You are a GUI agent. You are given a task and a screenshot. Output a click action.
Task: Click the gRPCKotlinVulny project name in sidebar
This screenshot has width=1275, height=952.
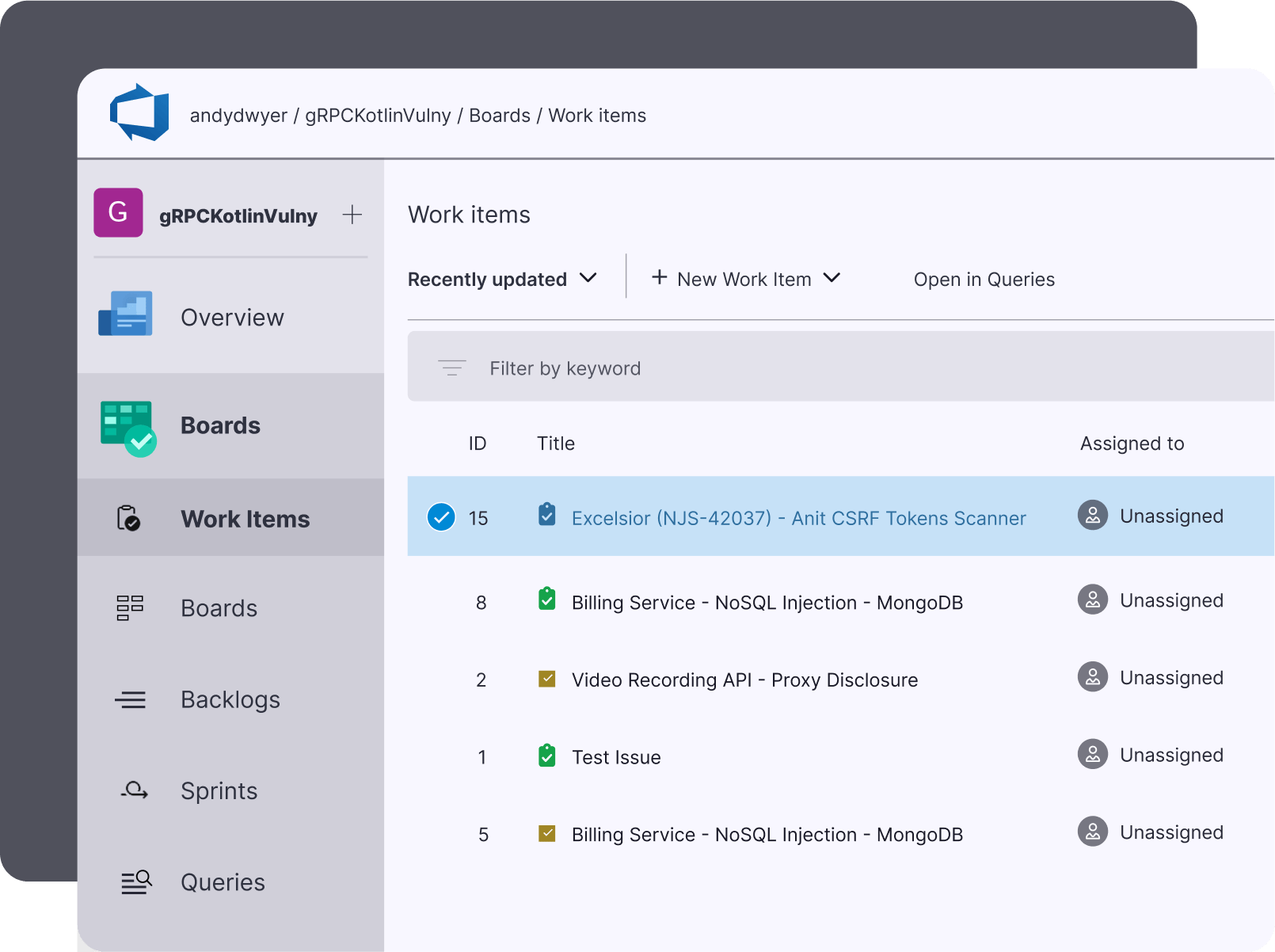pyautogui.click(x=238, y=215)
